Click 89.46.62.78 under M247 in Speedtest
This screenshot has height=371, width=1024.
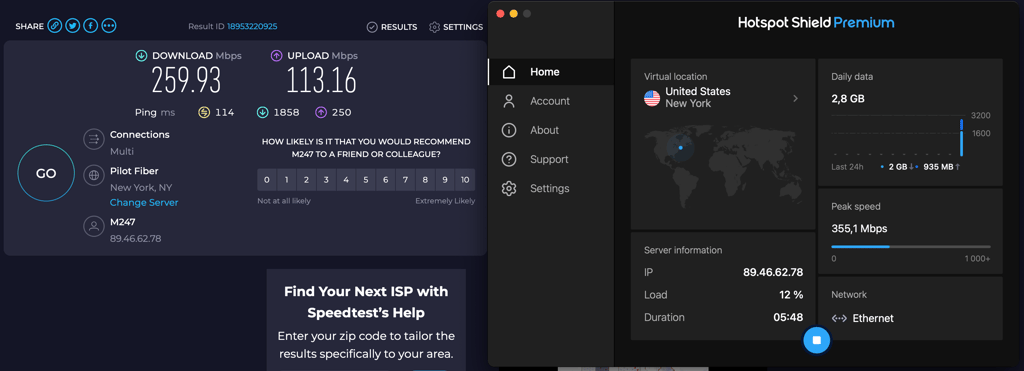[135, 238]
